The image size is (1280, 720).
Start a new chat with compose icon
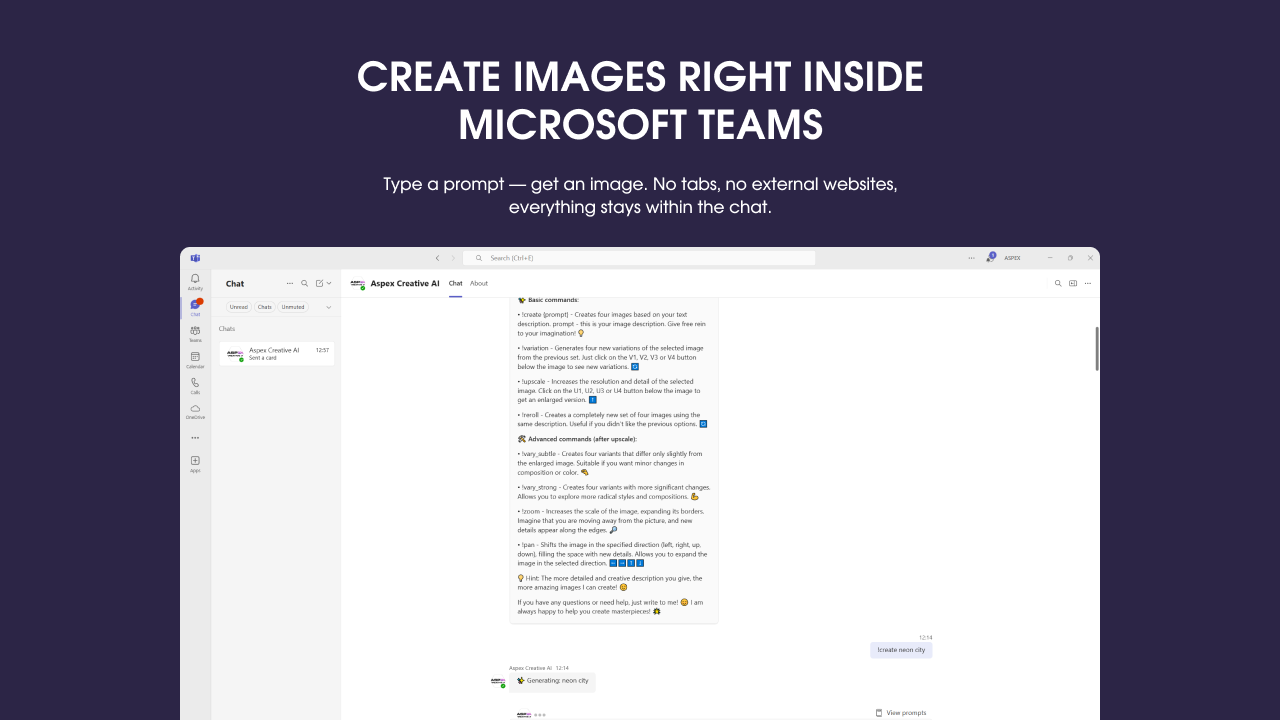pos(319,283)
